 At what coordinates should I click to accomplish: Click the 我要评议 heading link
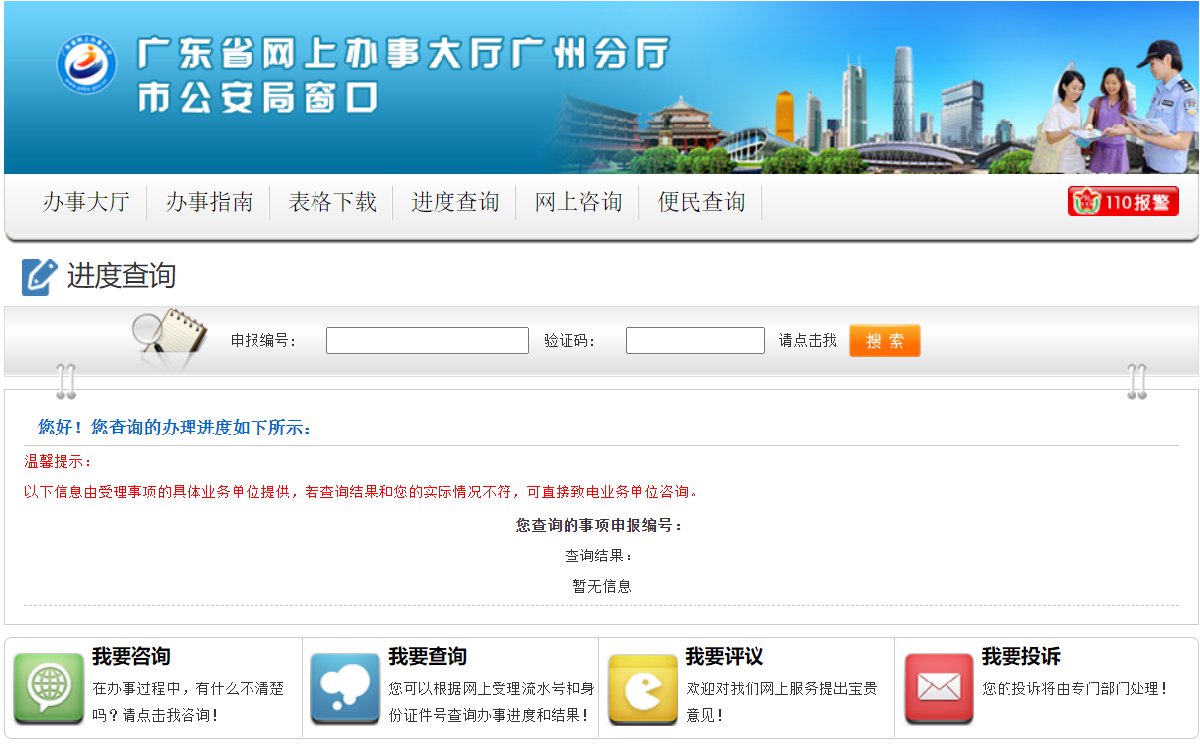pos(724,657)
